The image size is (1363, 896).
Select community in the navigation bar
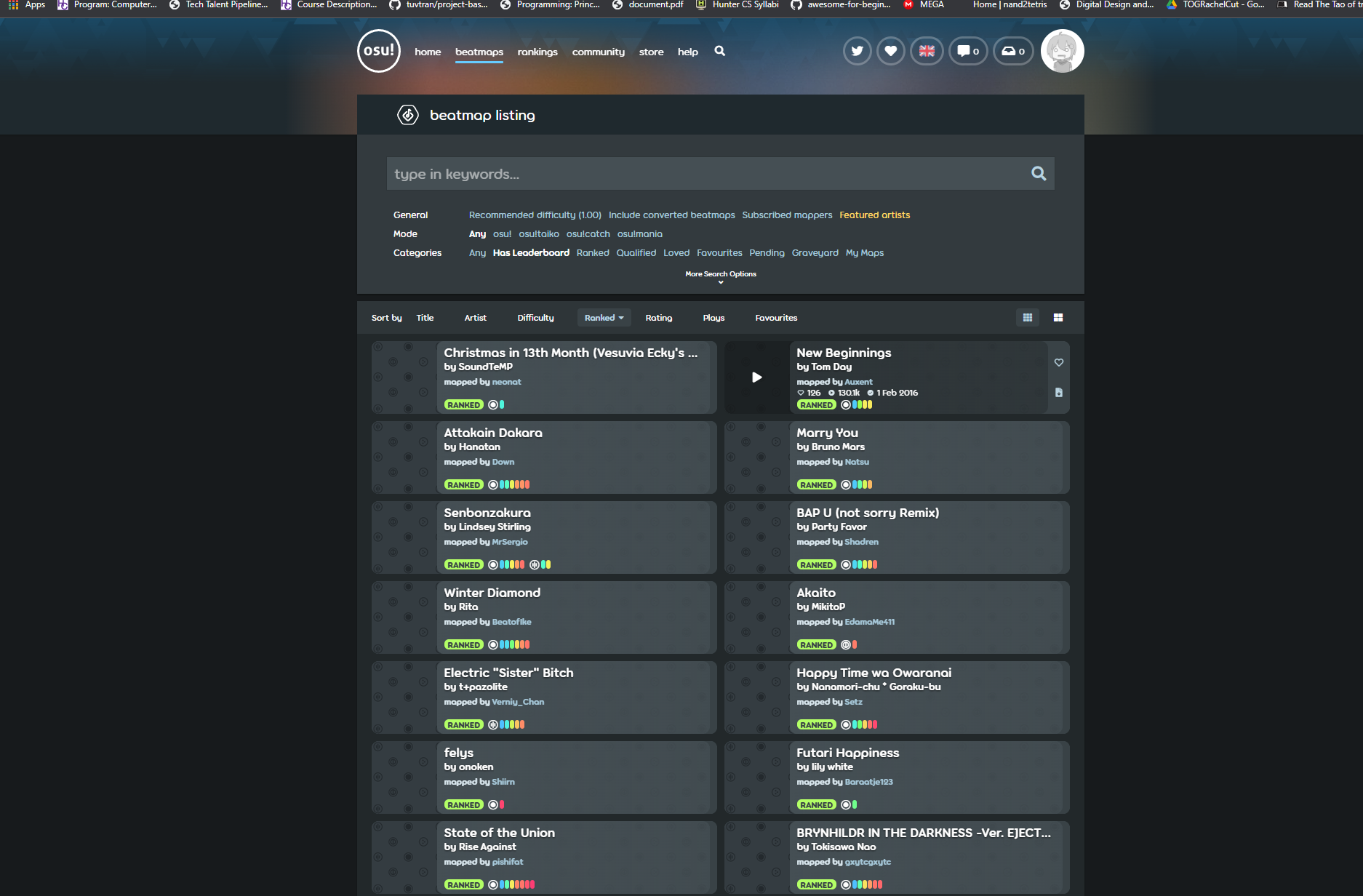coord(598,52)
